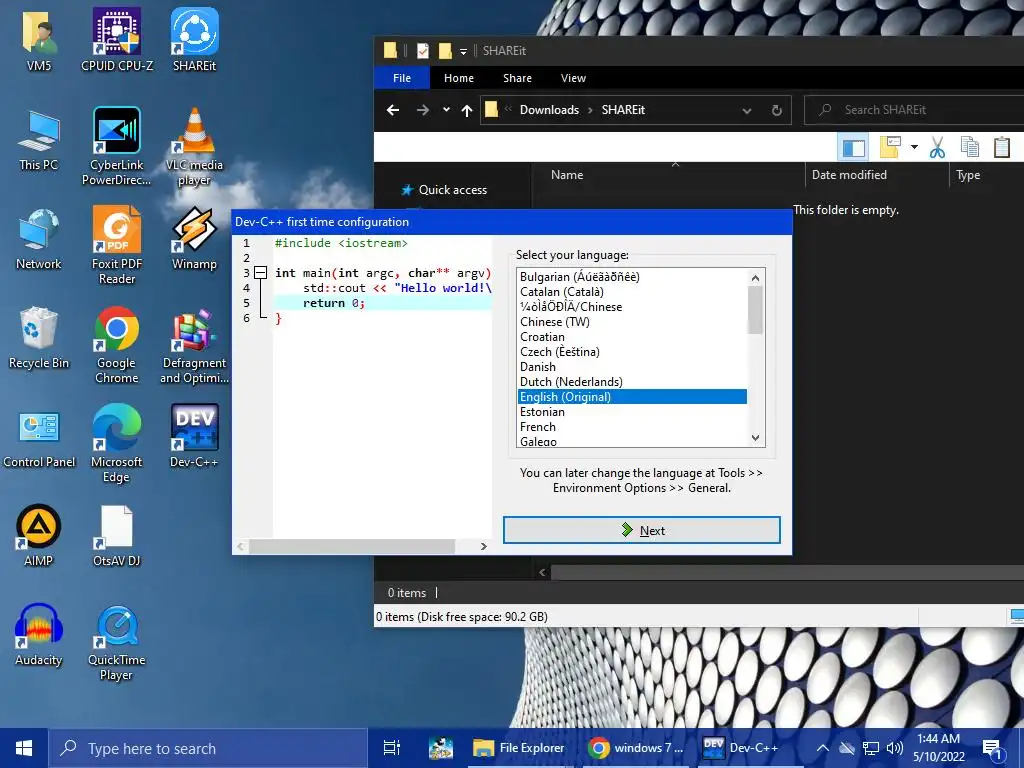The image size is (1024, 768).
Task: Expand the recent locations dropdown arrow
Action: click(446, 110)
